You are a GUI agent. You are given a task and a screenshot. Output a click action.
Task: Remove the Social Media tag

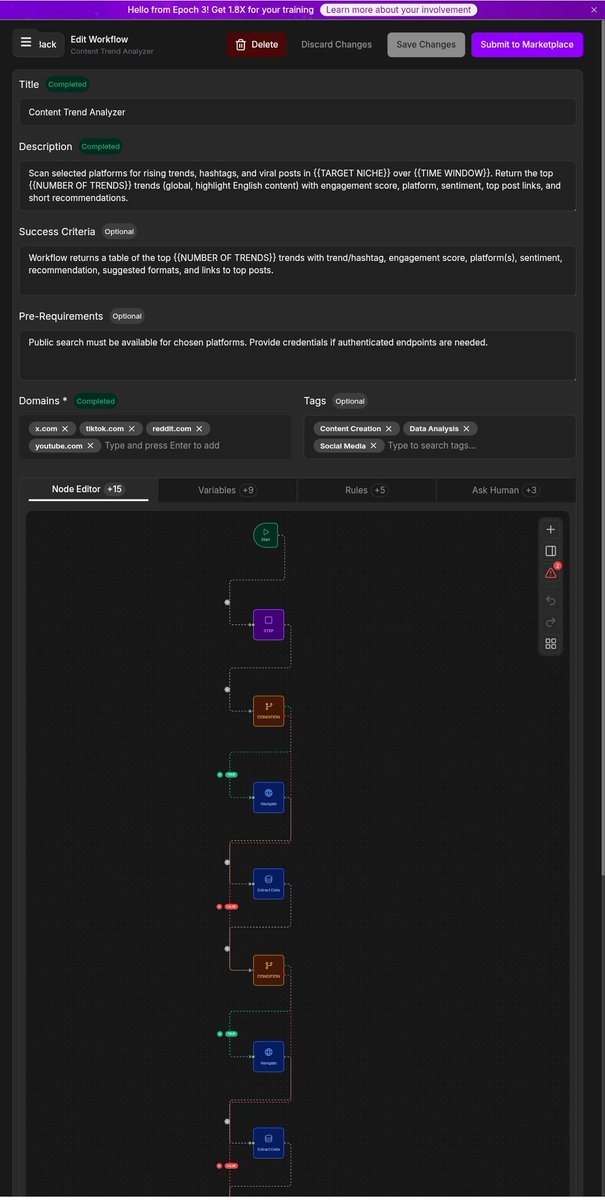pyautogui.click(x=374, y=445)
